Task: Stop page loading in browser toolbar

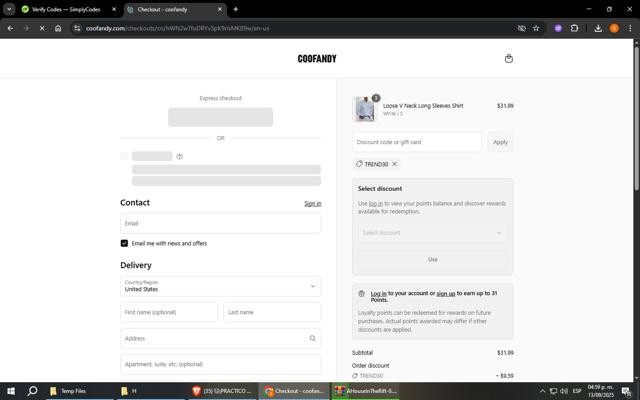Action: [x=42, y=28]
